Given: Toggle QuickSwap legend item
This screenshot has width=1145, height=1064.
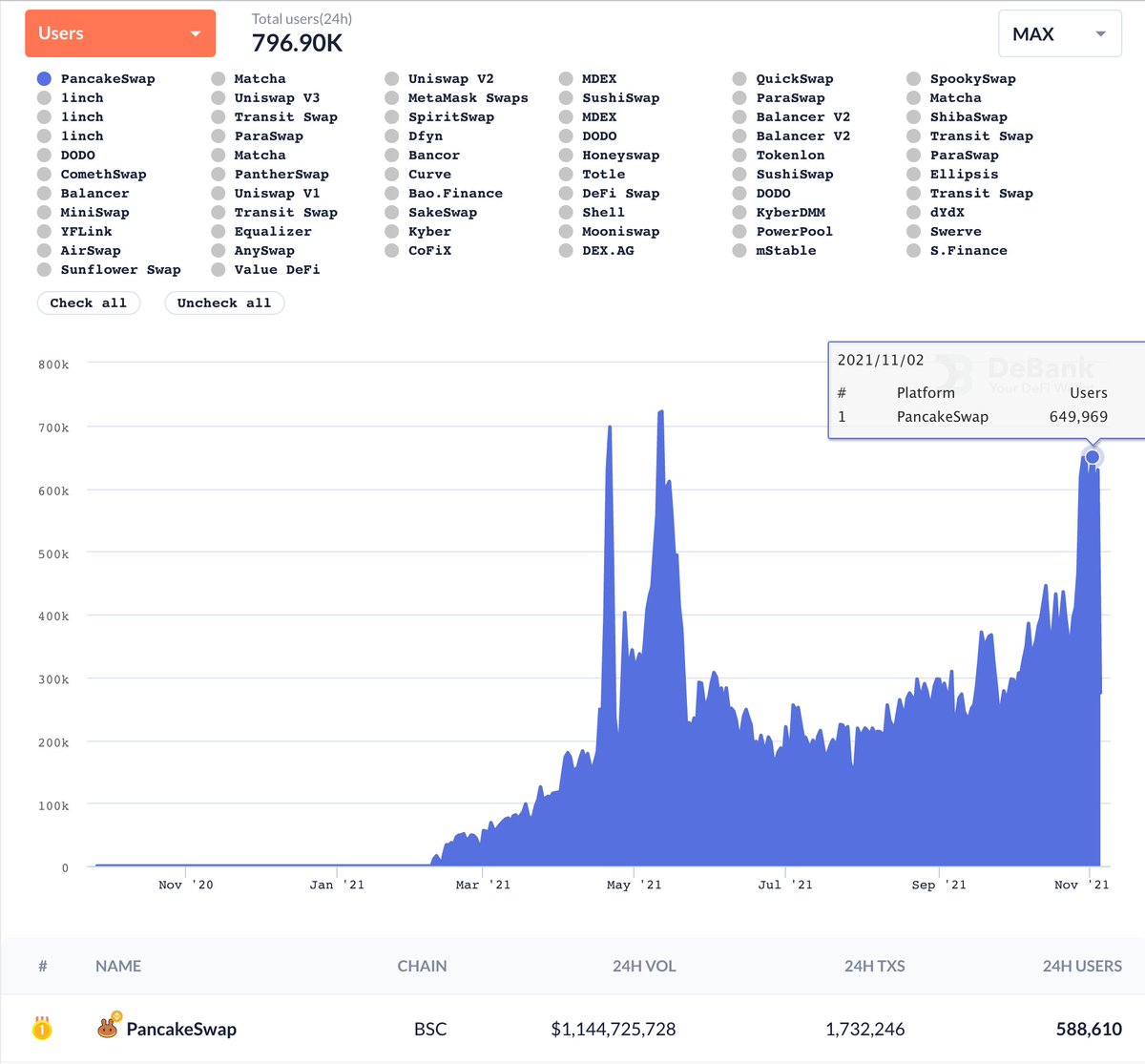Looking at the screenshot, I should (x=782, y=79).
